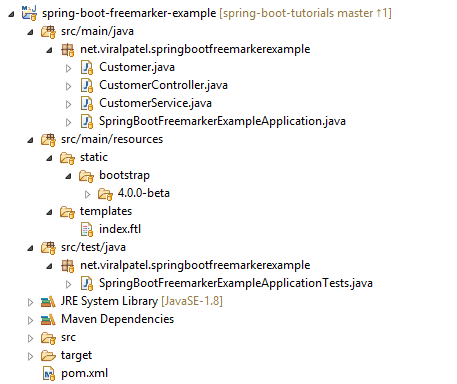This screenshot has height=384, width=457.
Task: Expand the CustomerController.java node arrow
Action: pyautogui.click(x=68, y=86)
